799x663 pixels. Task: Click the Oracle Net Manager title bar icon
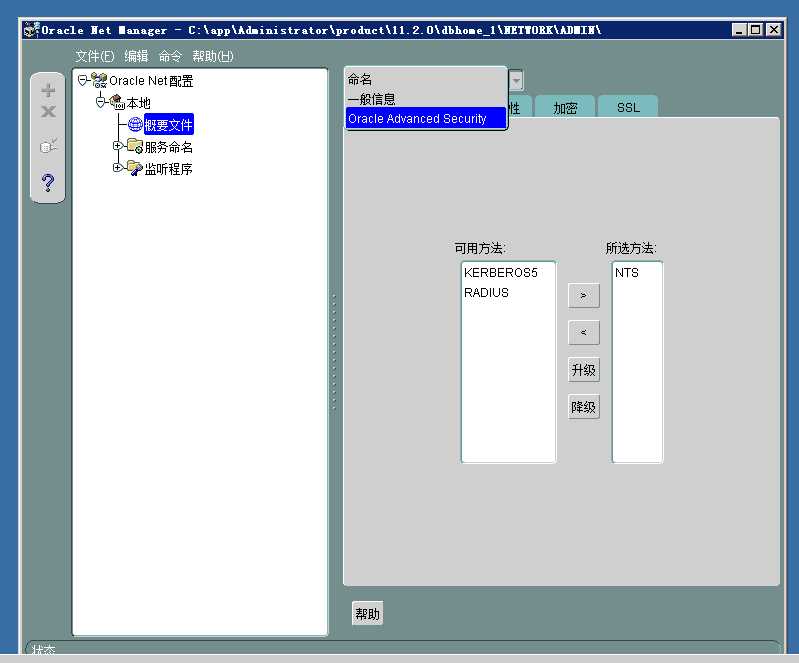pyautogui.click(x=32, y=30)
